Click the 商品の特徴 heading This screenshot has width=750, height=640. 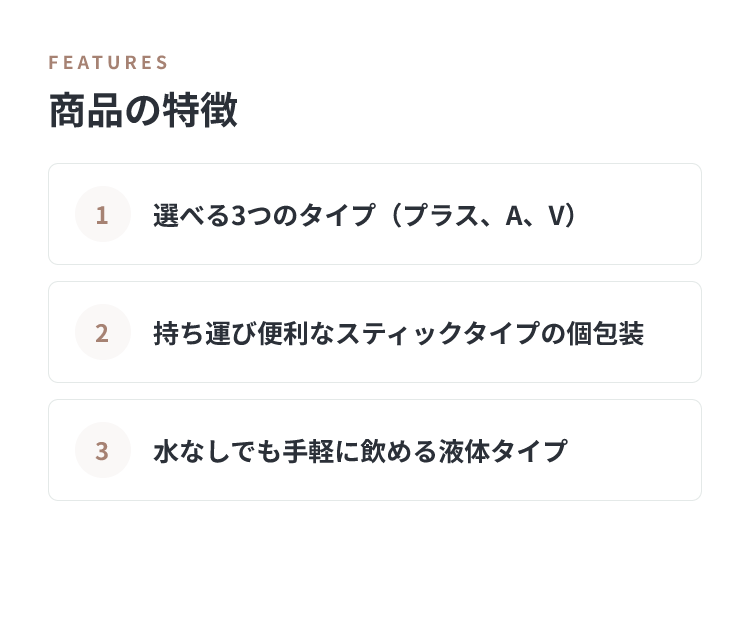pos(143,110)
